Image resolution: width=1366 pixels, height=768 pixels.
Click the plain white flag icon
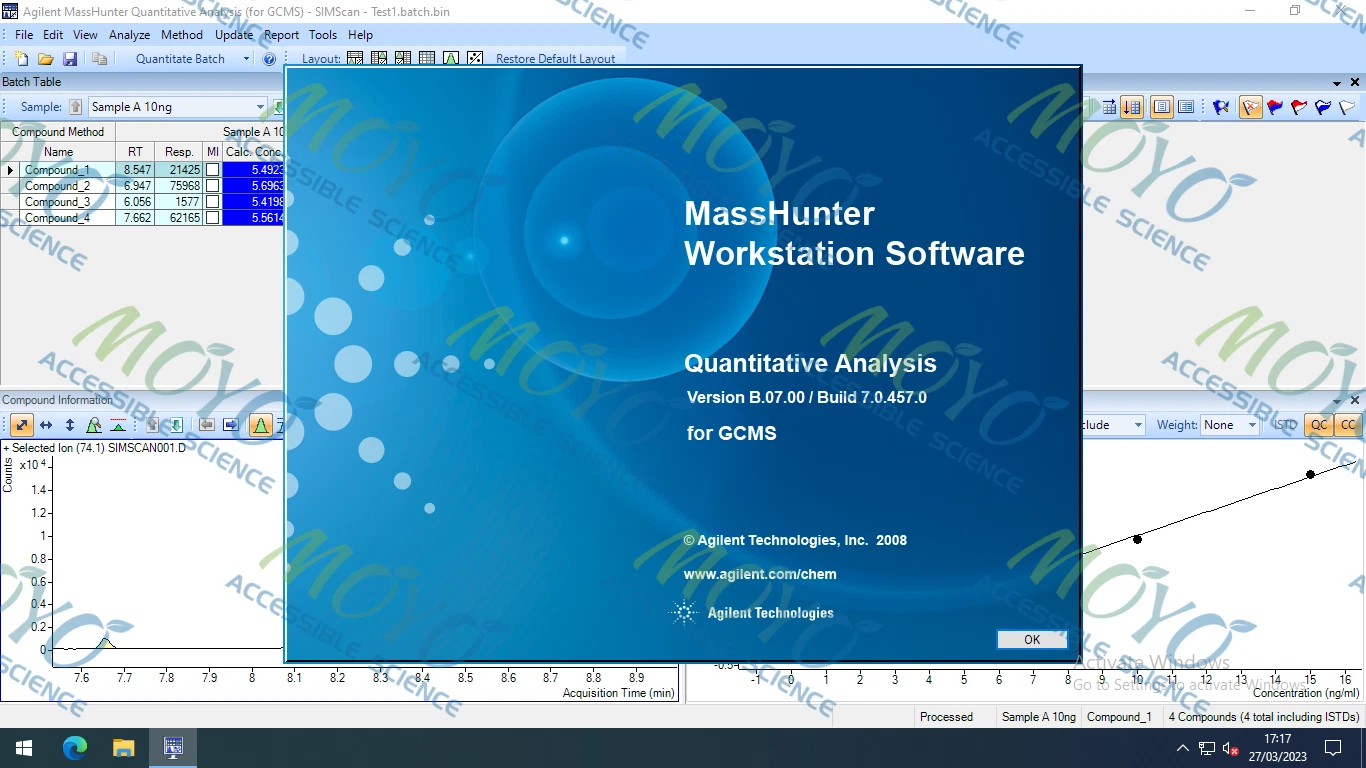pos(1347,107)
